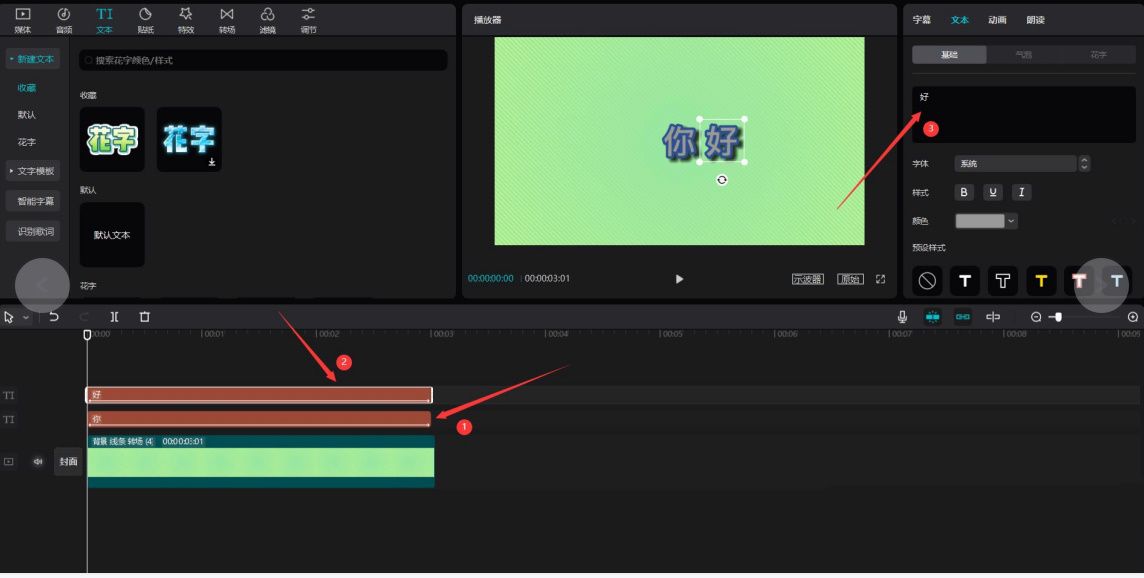The height and width of the screenshot is (578, 1144).
Task: Click the undo icon above the timeline
Action: pyautogui.click(x=54, y=316)
